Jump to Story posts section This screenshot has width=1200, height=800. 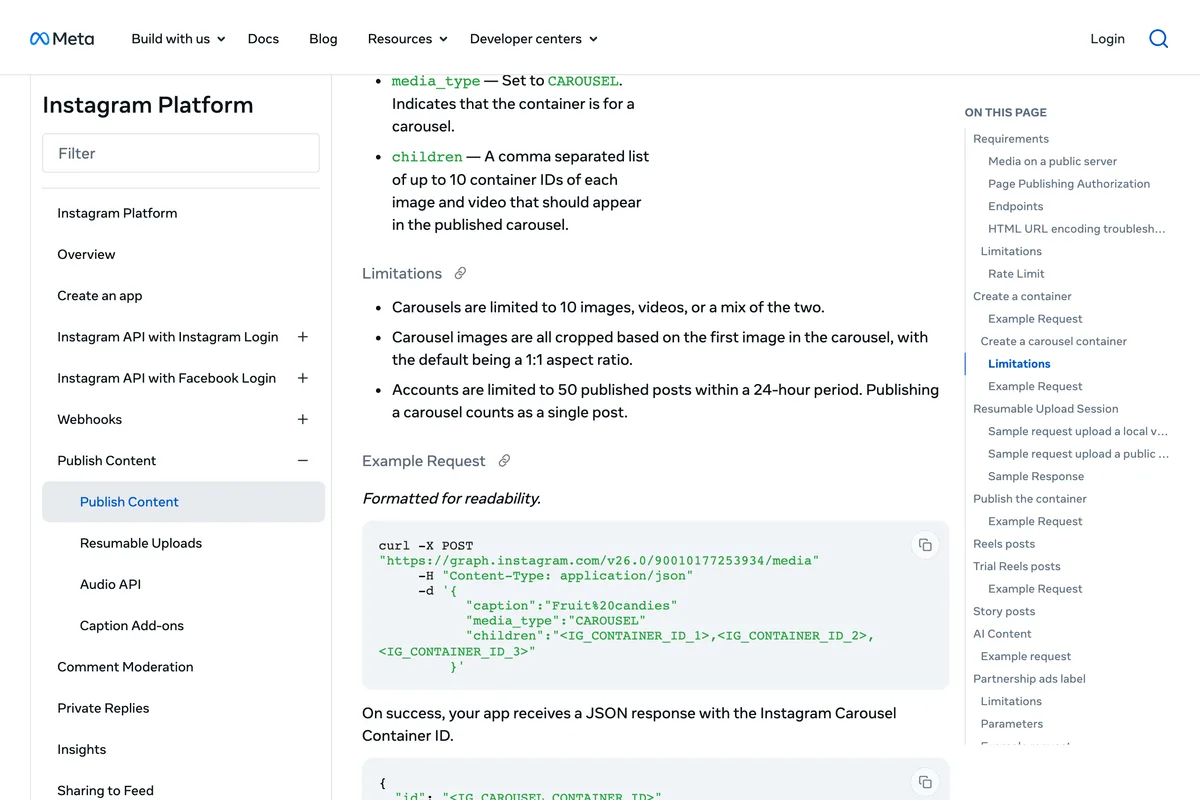coord(1004,611)
